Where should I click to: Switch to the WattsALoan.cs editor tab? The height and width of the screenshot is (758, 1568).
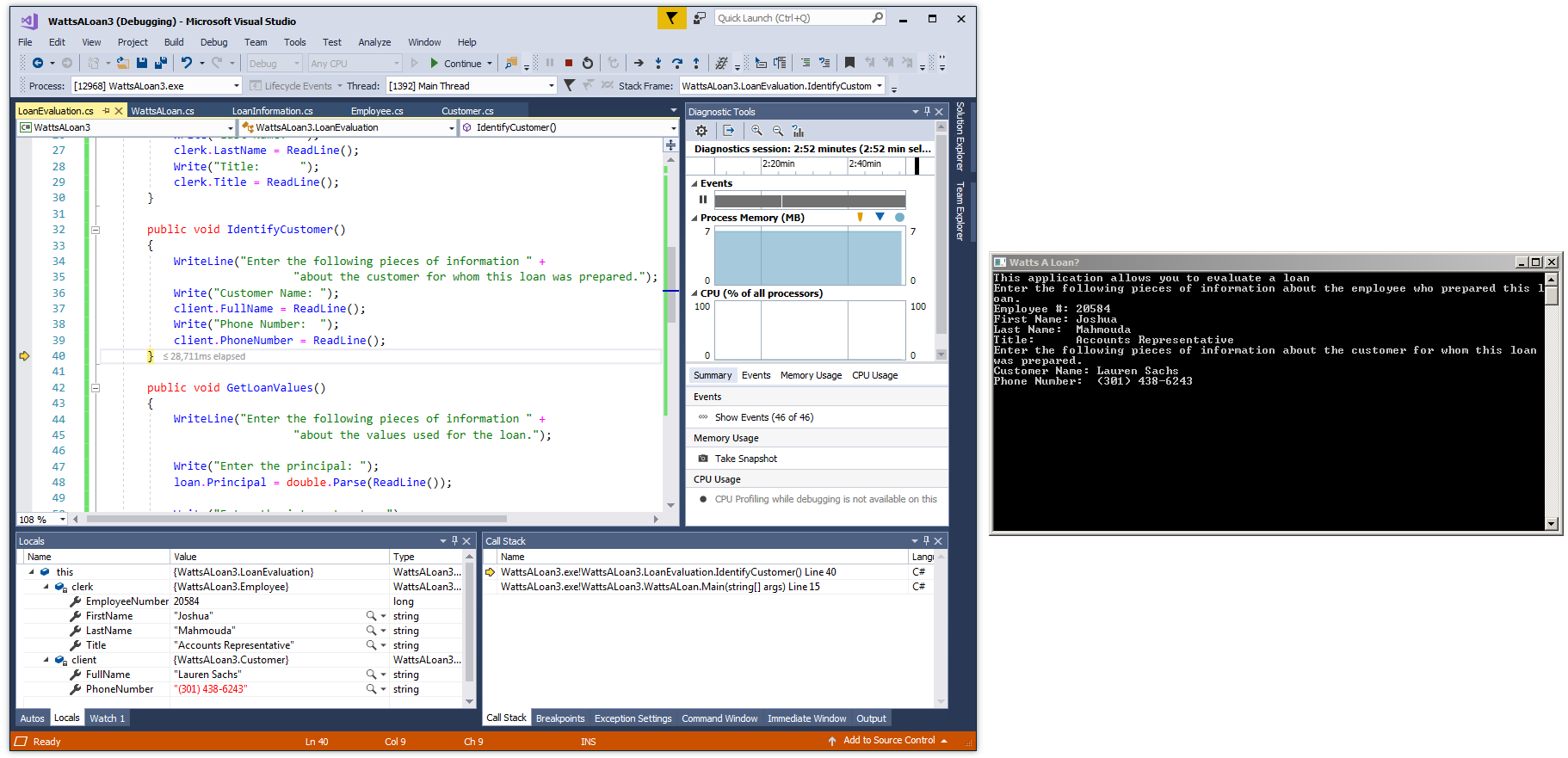point(163,111)
